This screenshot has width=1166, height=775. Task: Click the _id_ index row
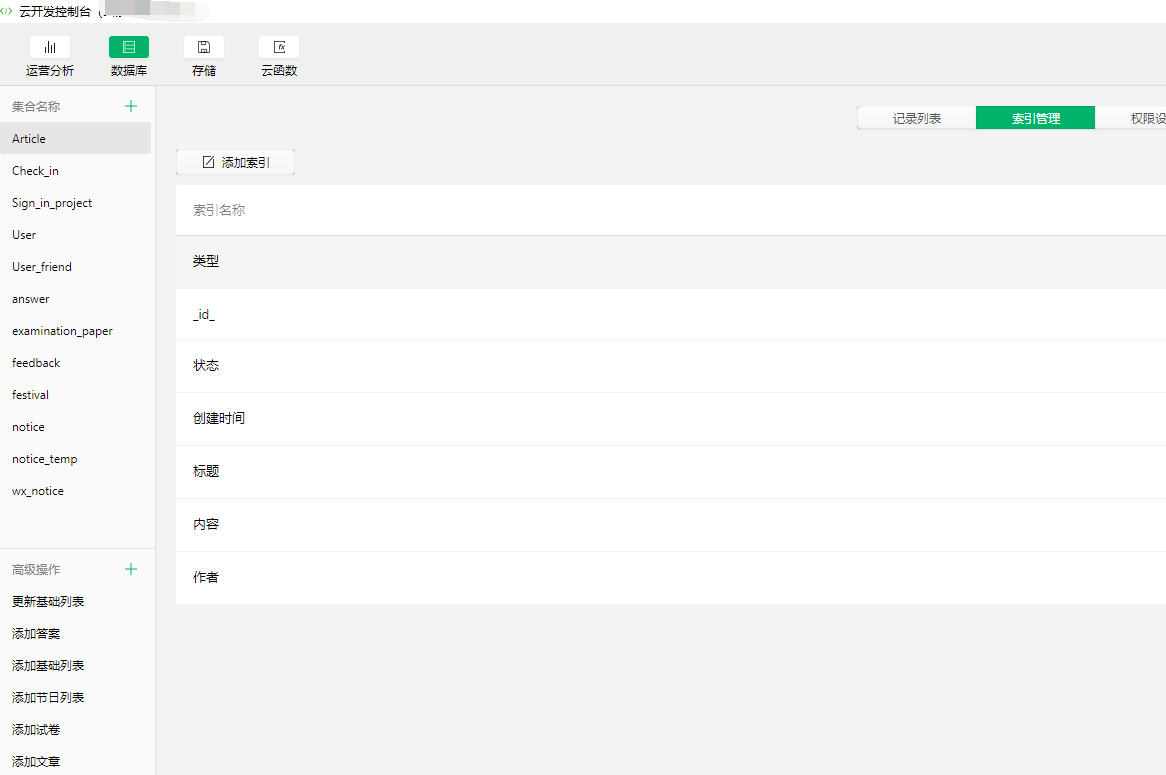[671, 315]
